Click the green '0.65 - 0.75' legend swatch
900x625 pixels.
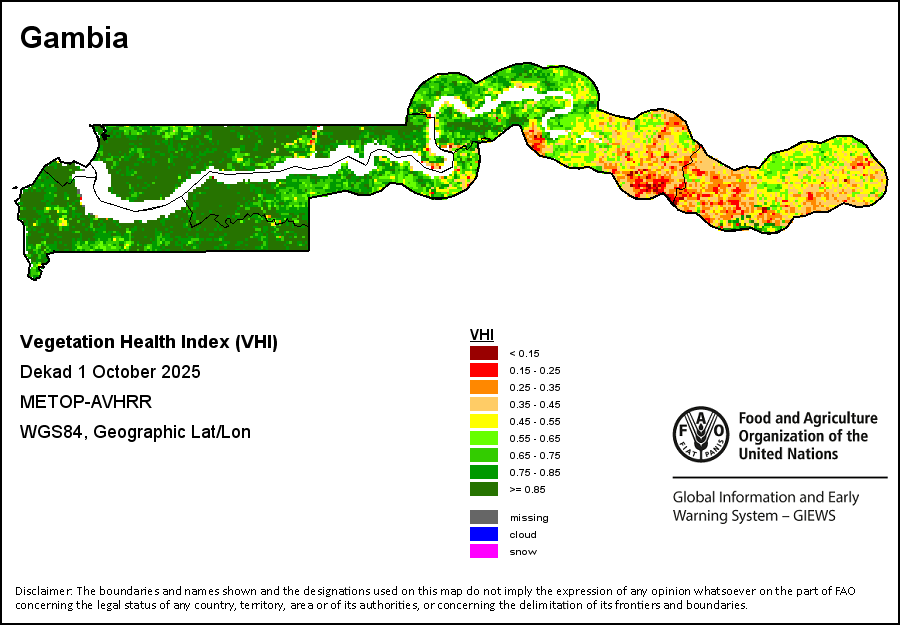coord(483,455)
